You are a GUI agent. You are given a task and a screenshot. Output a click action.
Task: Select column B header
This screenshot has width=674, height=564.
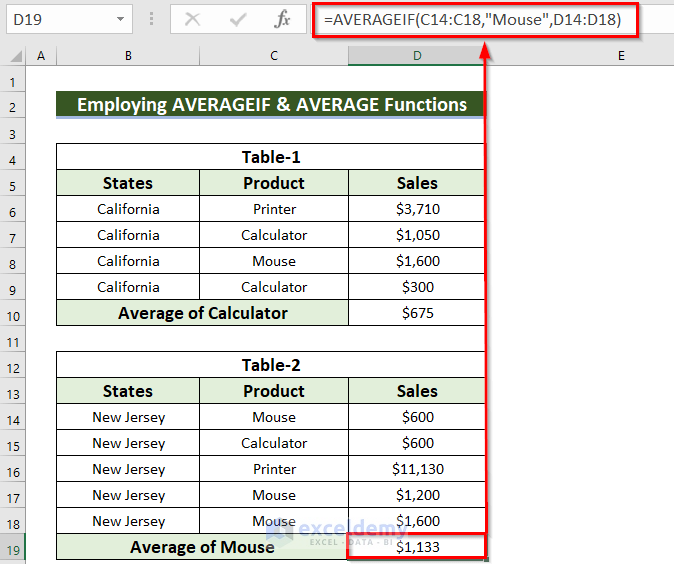(x=128, y=56)
